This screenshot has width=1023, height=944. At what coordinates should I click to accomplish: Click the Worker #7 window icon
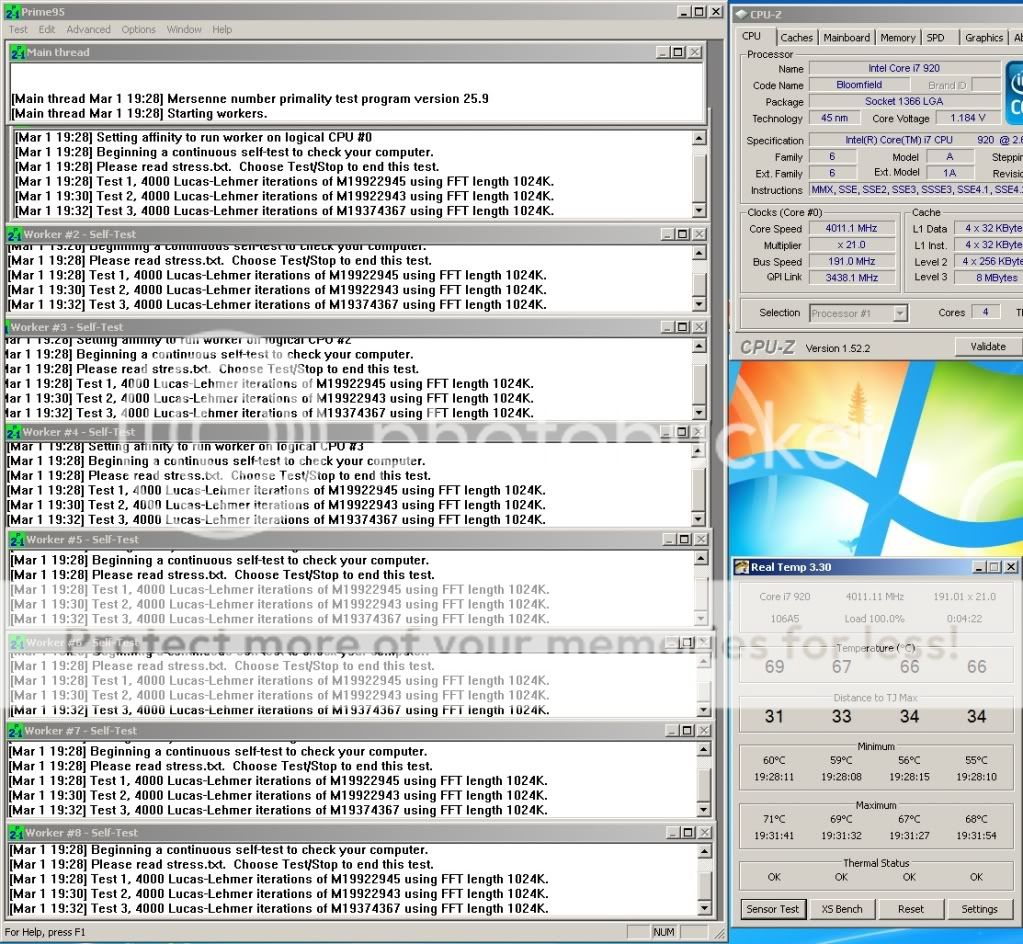[16, 731]
